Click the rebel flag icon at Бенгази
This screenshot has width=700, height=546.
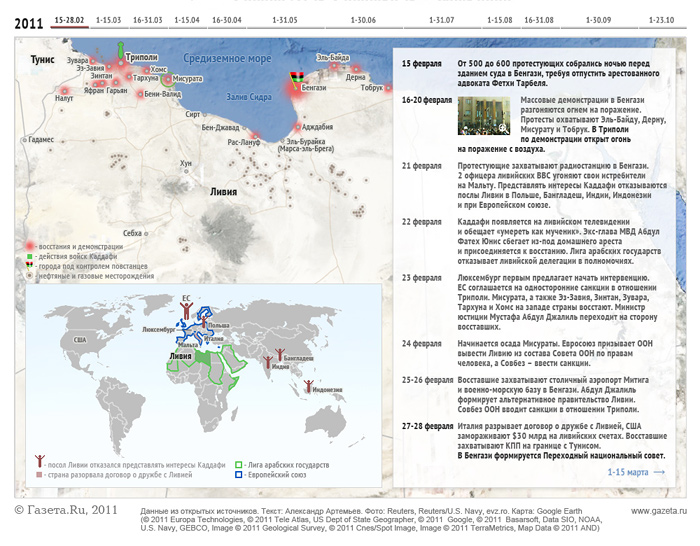point(296,78)
